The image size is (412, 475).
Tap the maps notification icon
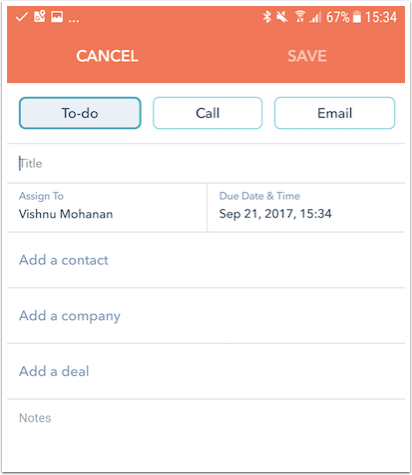click(x=39, y=16)
